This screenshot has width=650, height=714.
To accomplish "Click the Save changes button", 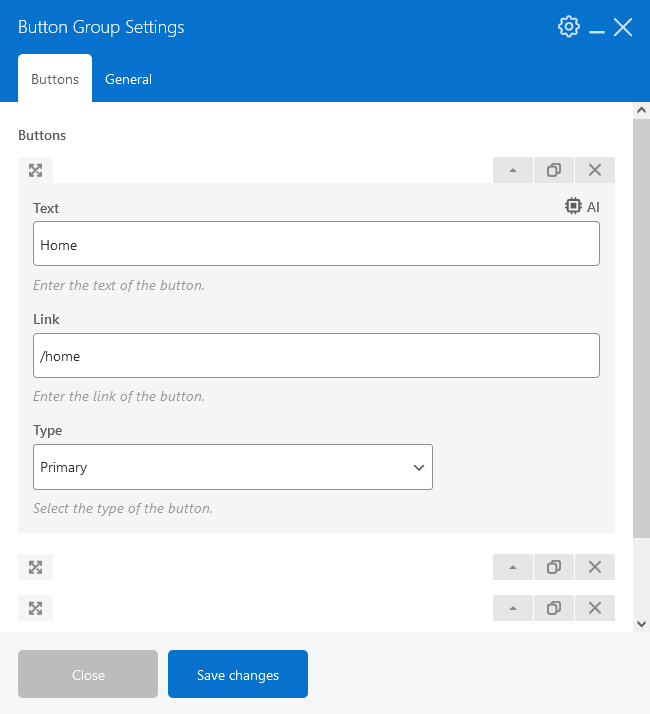I will click(238, 675).
